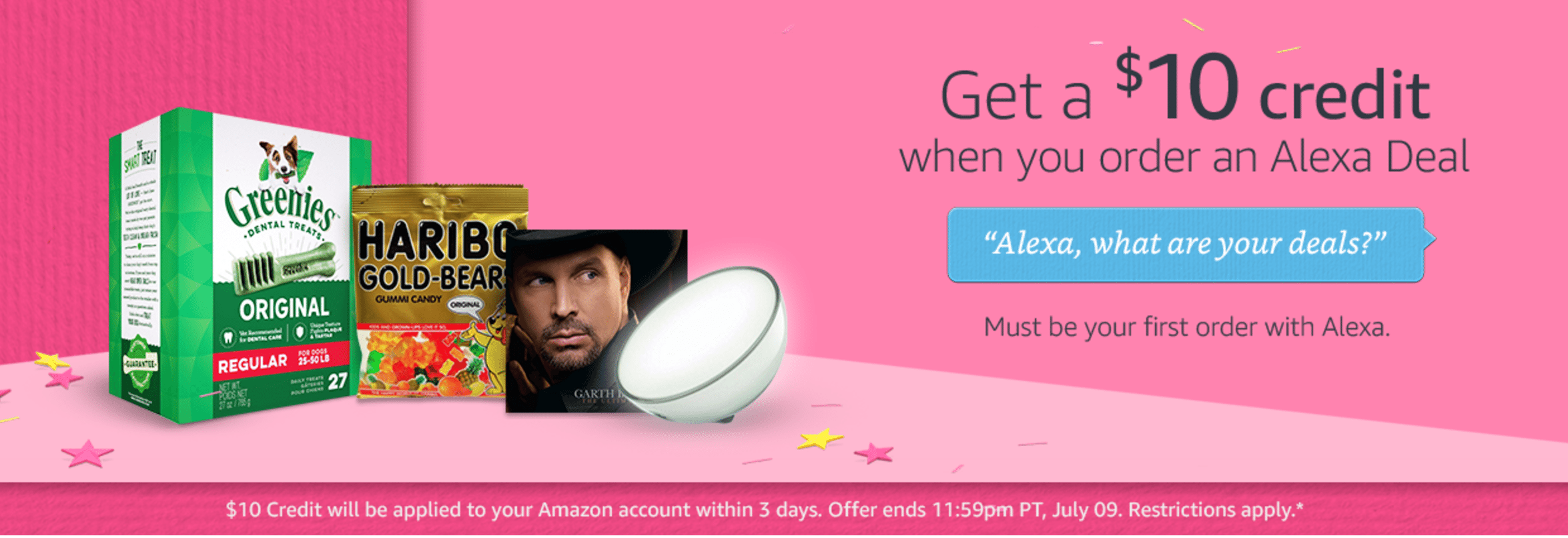The image size is (1568, 538).
Task: Click the Guarantee seal on Greenies box side
Action: [140, 364]
